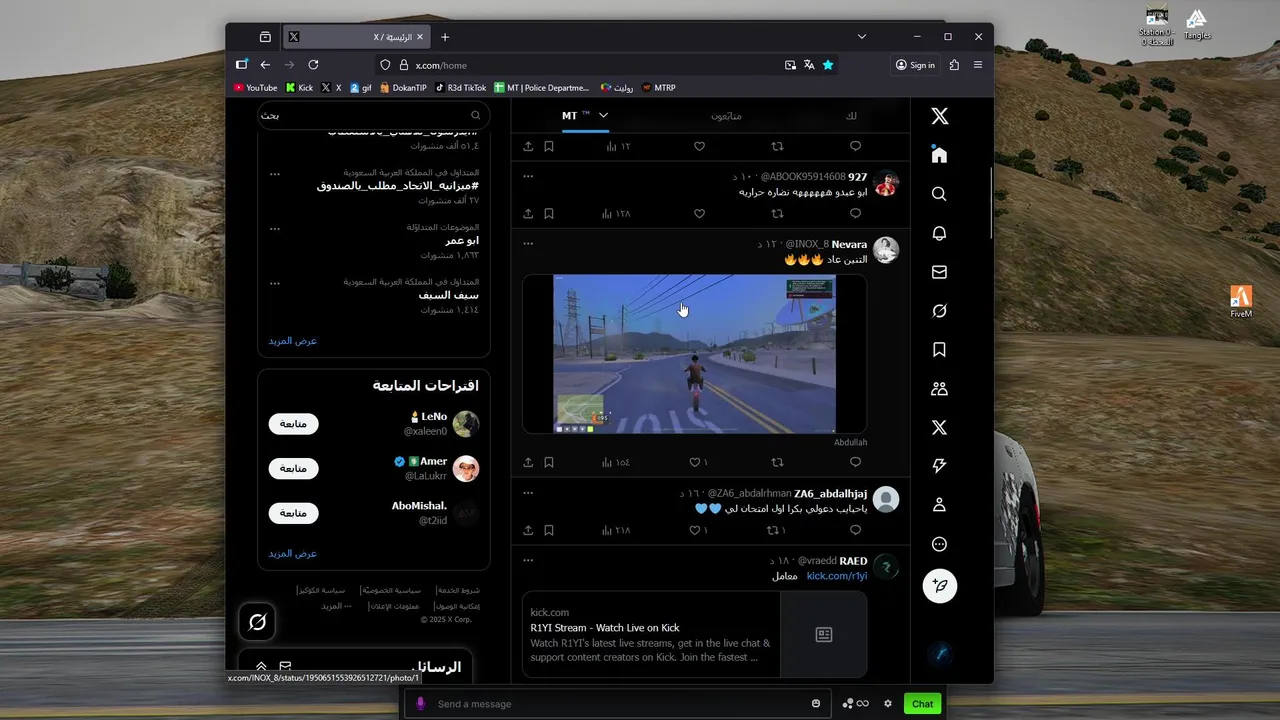Switch to the متابعون timeline tab
This screenshot has width=1280, height=720.
[726, 116]
